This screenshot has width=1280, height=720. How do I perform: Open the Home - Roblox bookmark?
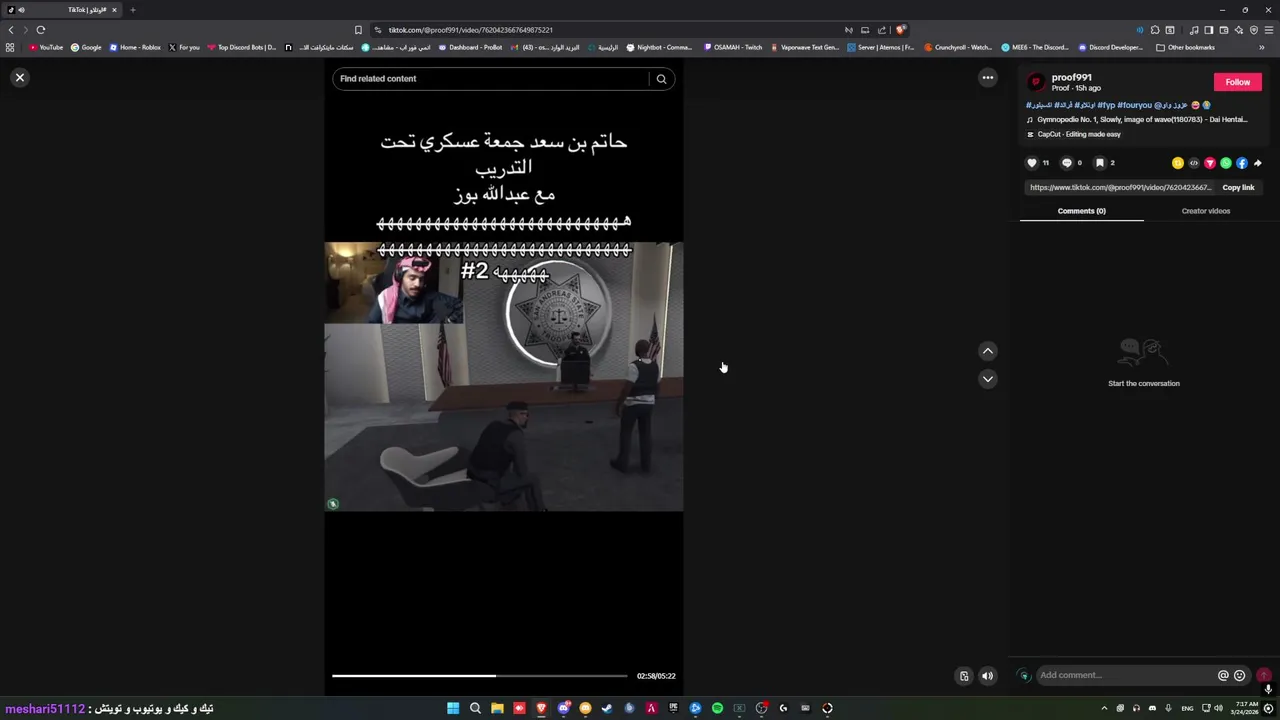pyautogui.click(x=135, y=47)
